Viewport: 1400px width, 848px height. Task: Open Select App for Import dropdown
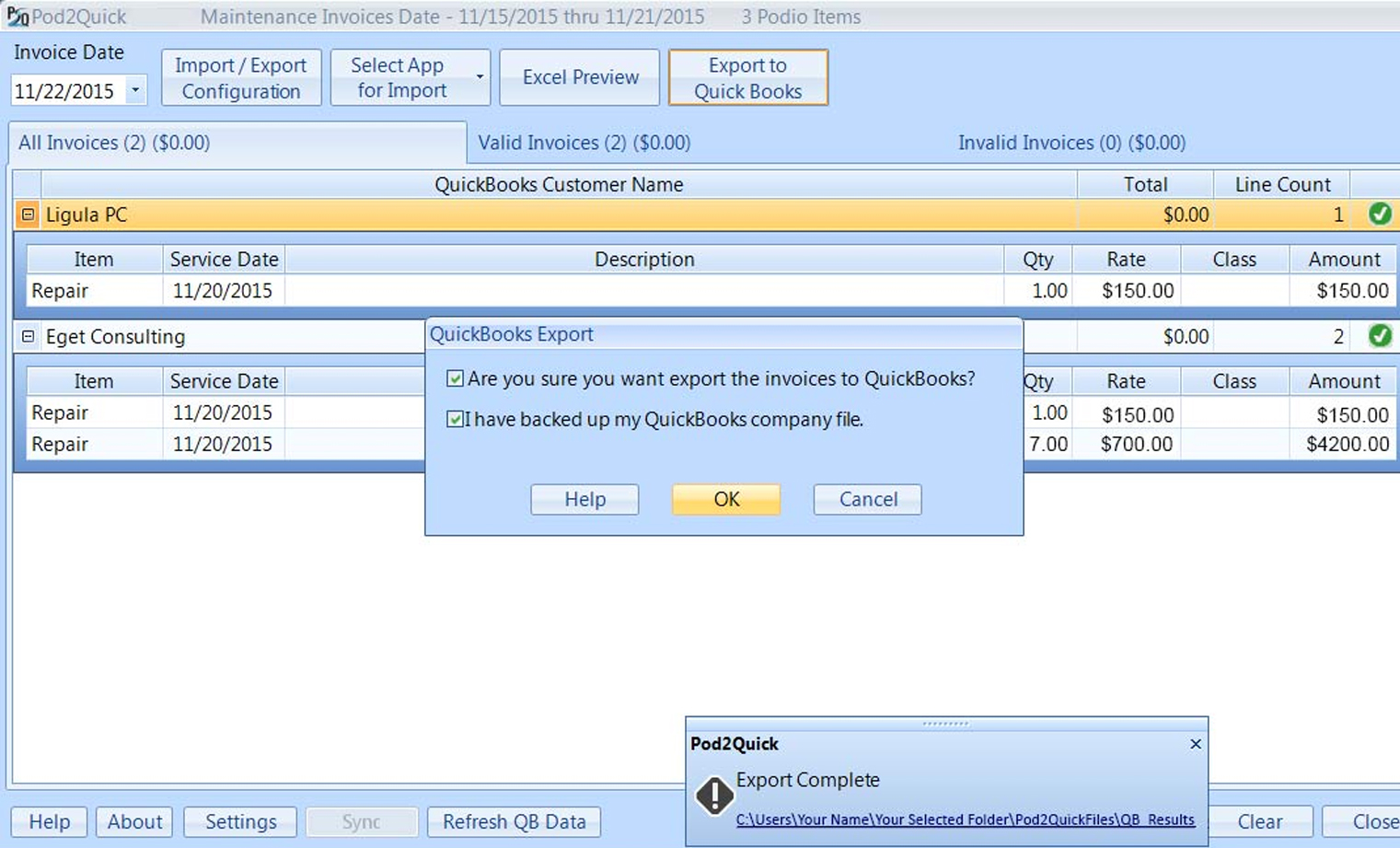(x=479, y=77)
